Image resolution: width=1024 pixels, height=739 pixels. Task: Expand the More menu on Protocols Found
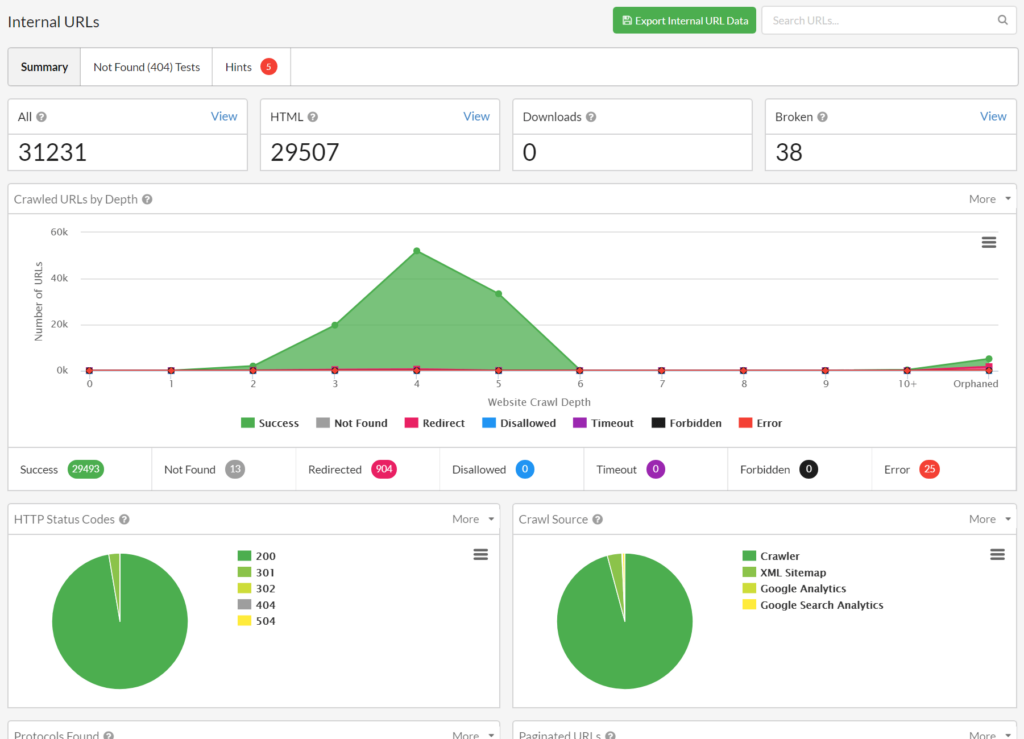pos(466,733)
